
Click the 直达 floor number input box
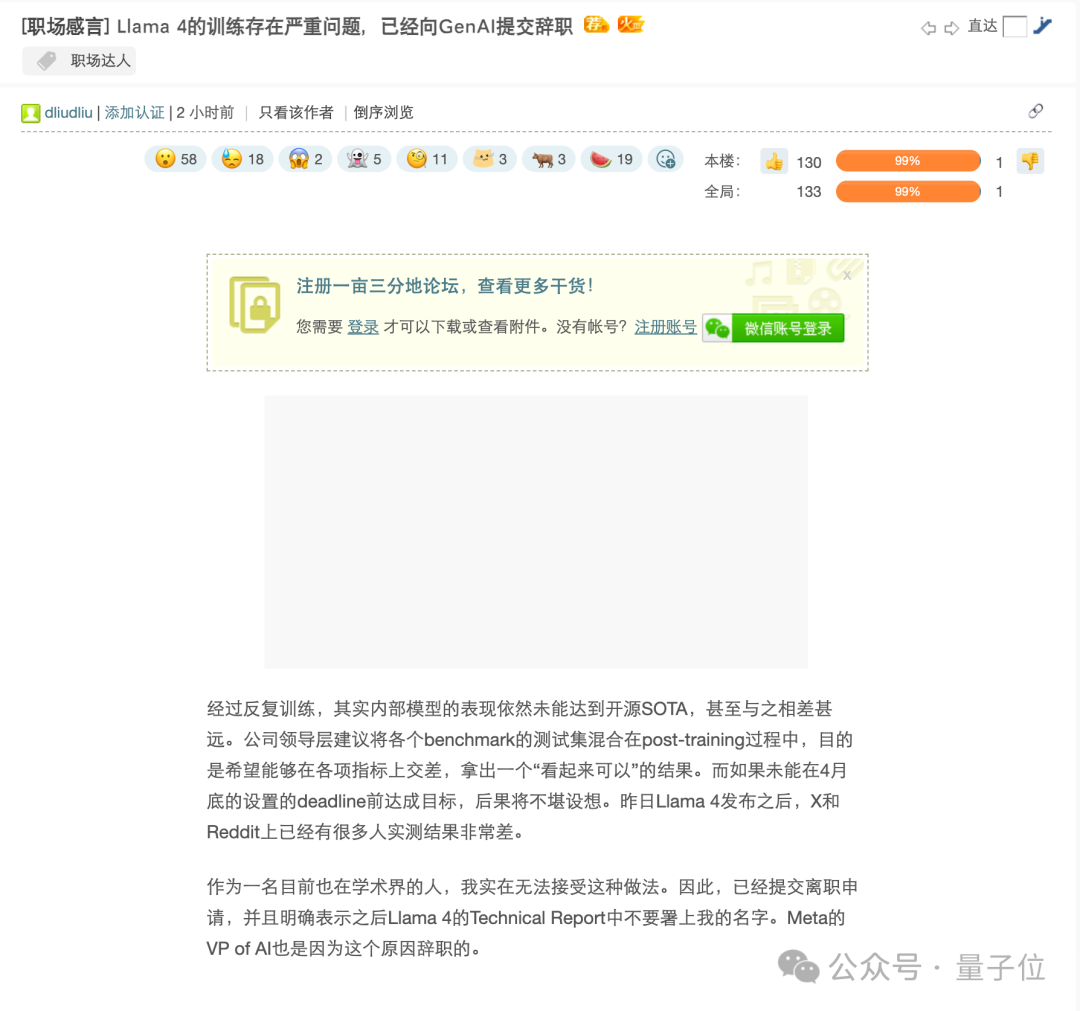pos(1015,27)
